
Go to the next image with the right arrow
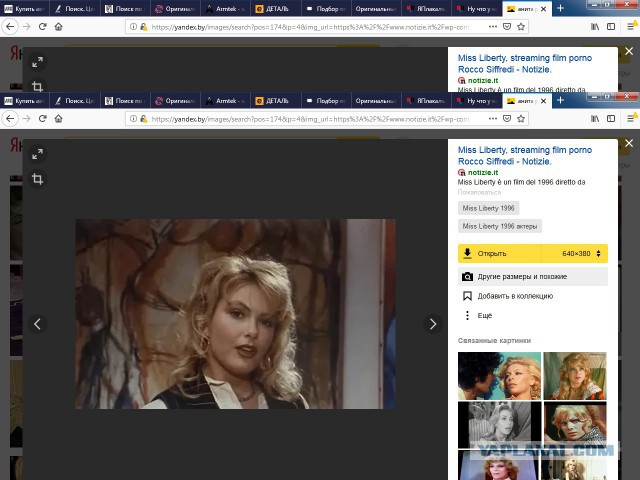[x=433, y=324]
